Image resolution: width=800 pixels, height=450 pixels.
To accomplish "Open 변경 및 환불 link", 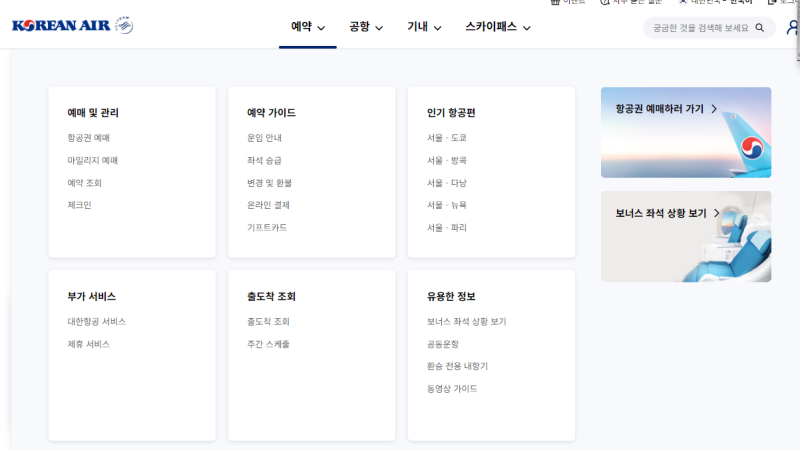I will click(269, 183).
